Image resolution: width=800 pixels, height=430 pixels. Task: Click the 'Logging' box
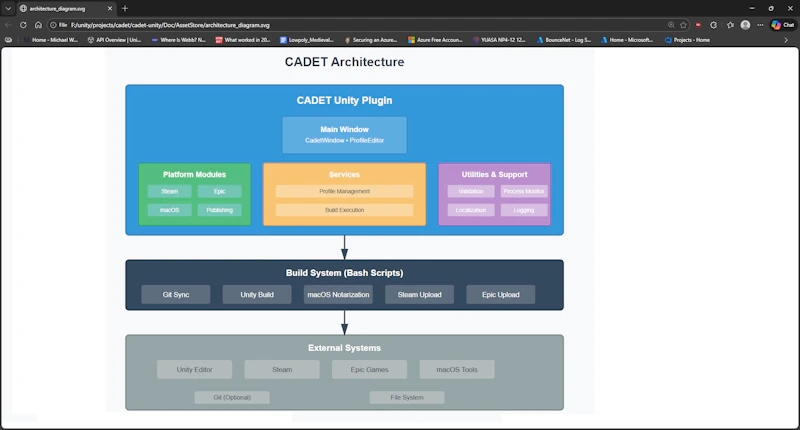tap(524, 210)
